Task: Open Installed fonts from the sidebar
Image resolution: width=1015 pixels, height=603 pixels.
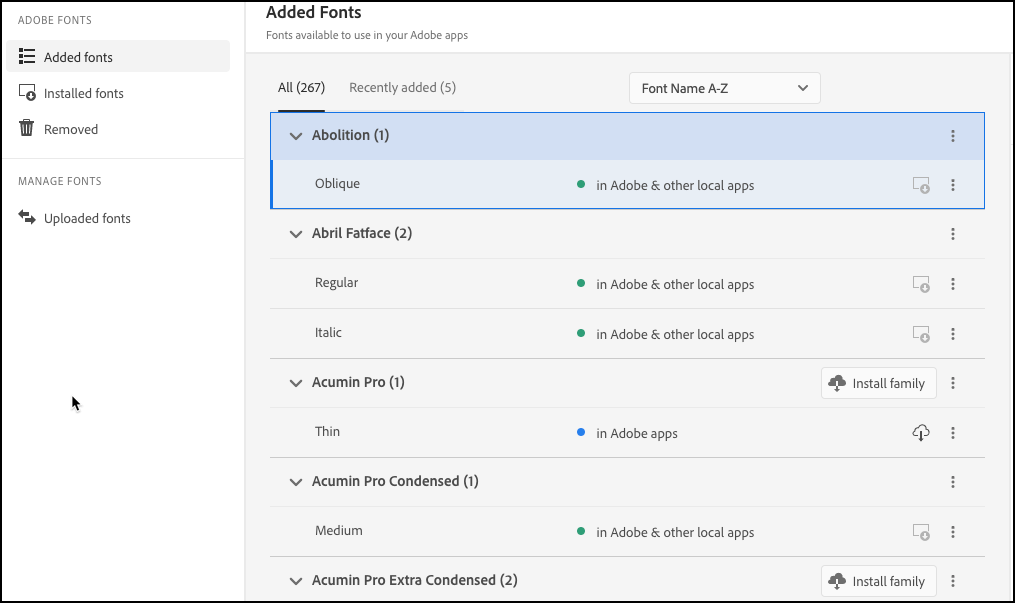Action: pos(85,93)
